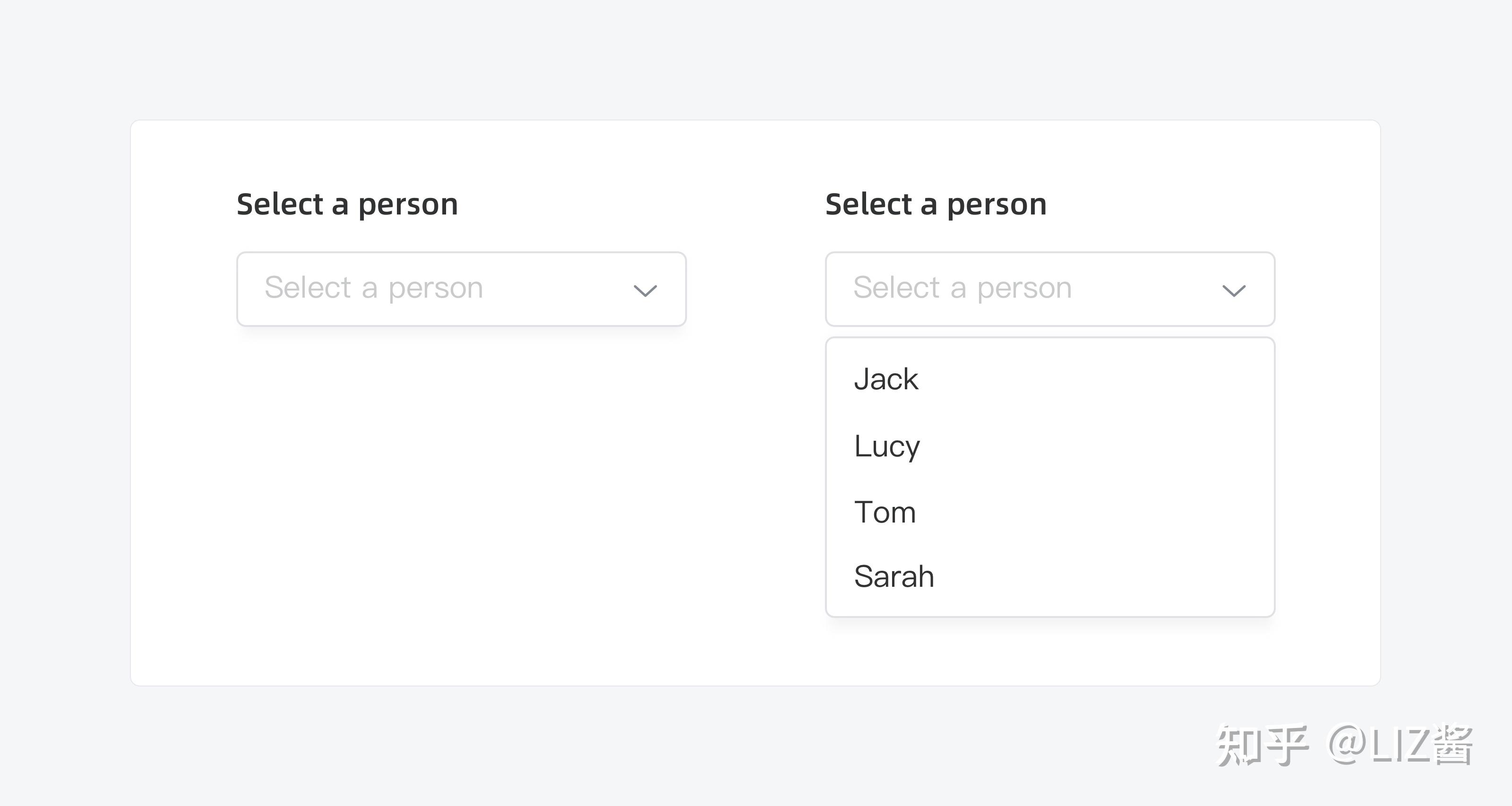1512x806 pixels.
Task: Focus the right dropdown's gray placeholder text
Action: point(962,288)
